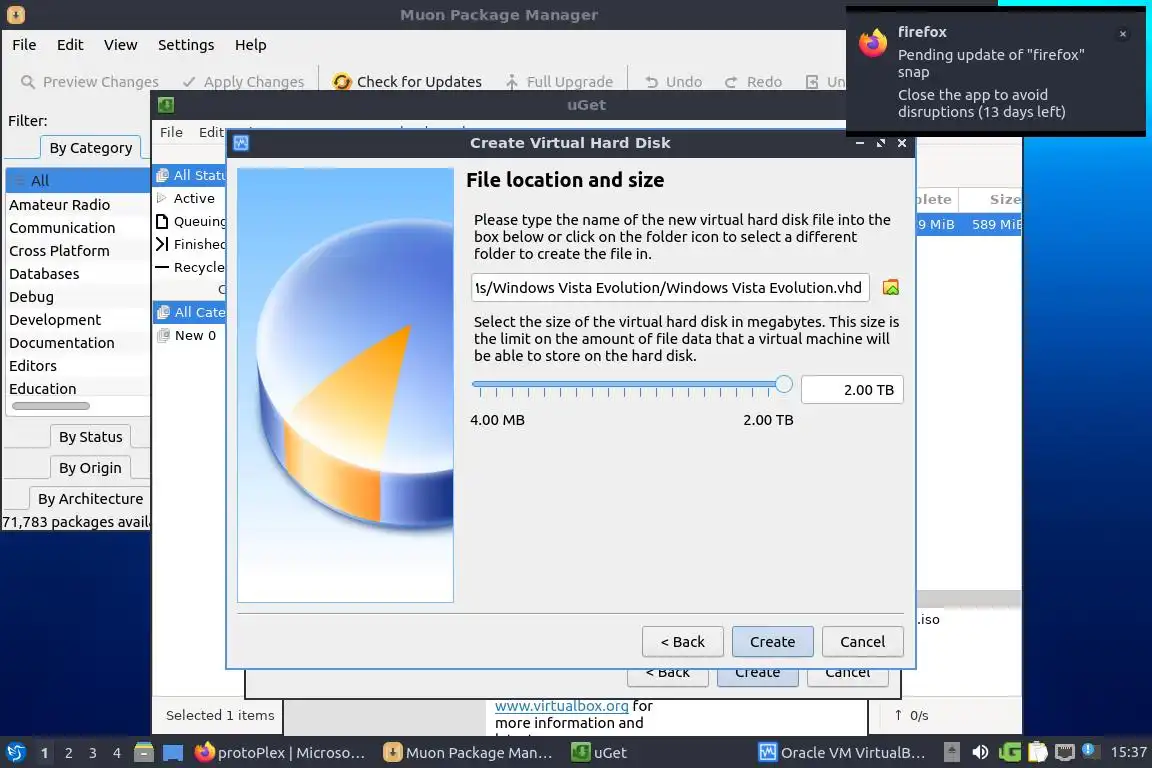The height and width of the screenshot is (768, 1152).
Task: Click the application menu launcher on taskbar
Action: pos(15,753)
